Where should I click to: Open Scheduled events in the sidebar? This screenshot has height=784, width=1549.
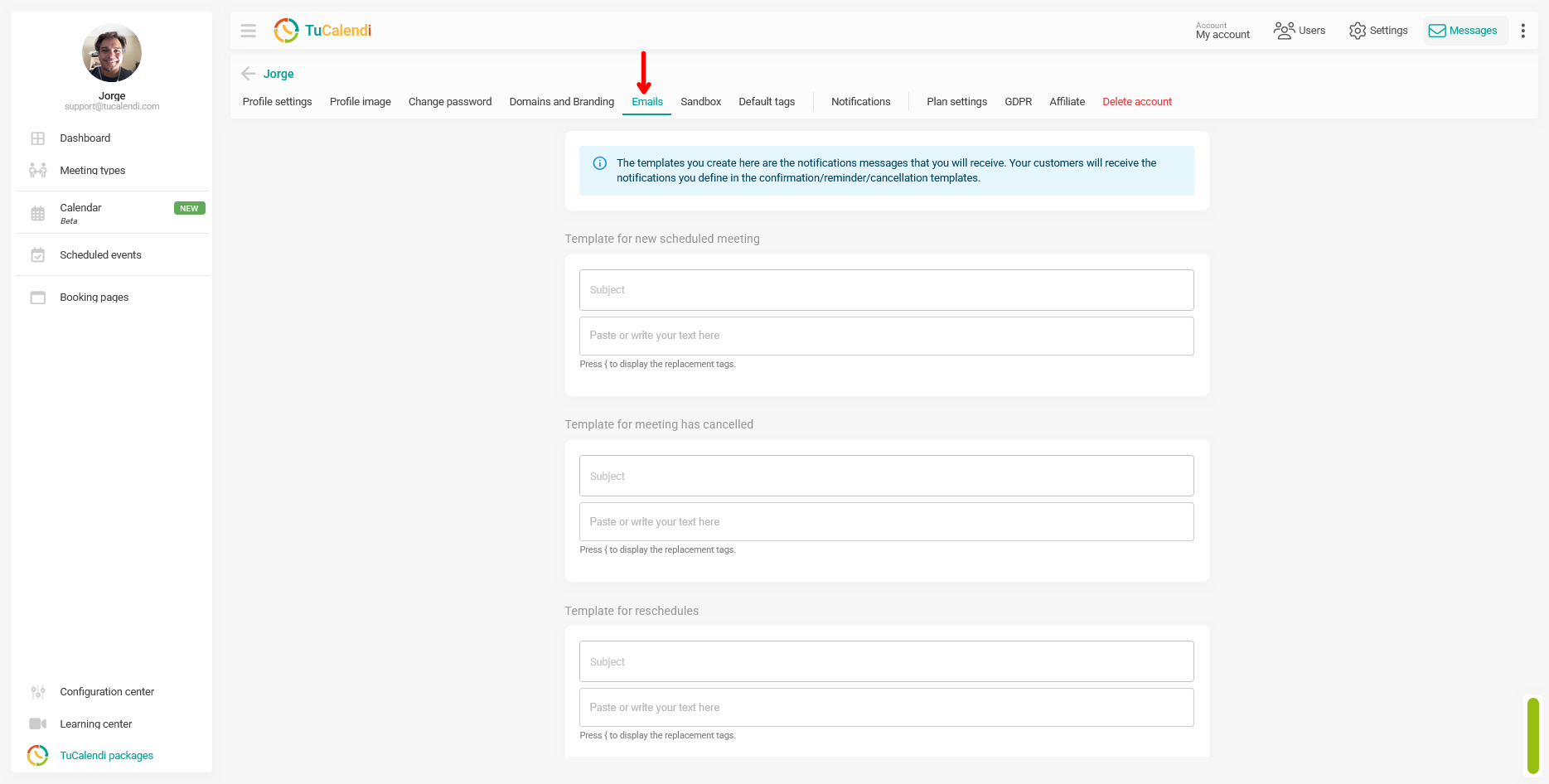point(100,255)
